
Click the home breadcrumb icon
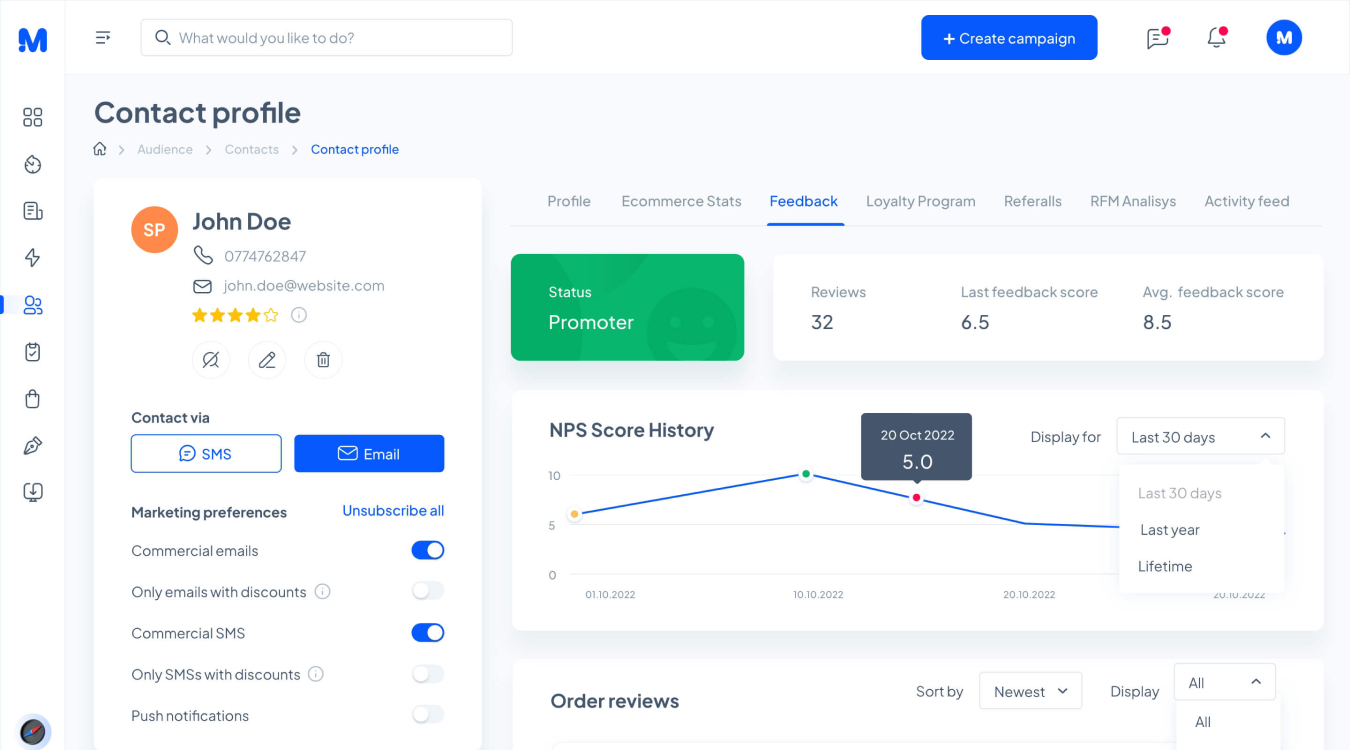click(100, 149)
